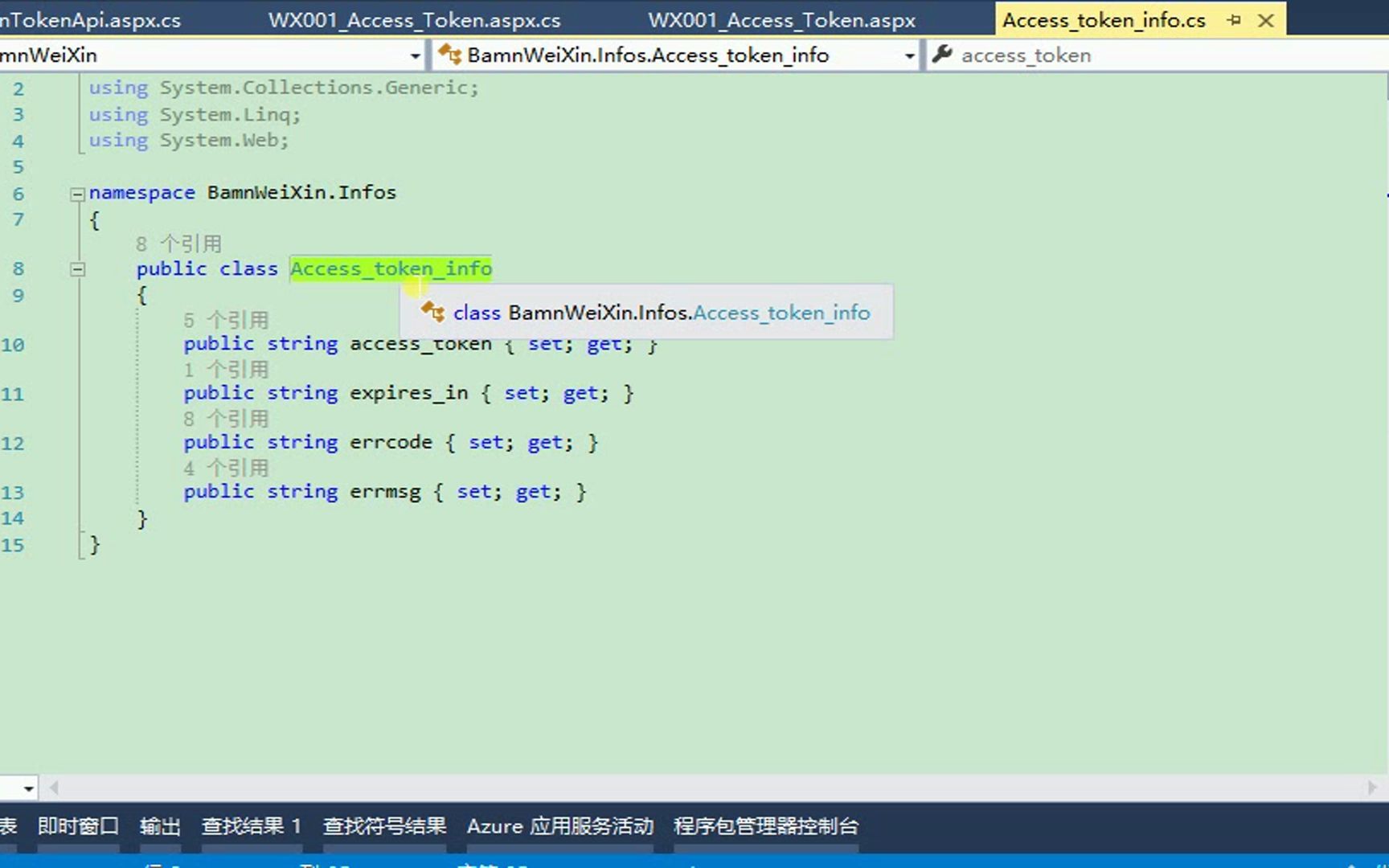Image resolution: width=1389 pixels, height=868 pixels.
Task: Close the Access_token_info.cs tab
Action: tap(1266, 20)
